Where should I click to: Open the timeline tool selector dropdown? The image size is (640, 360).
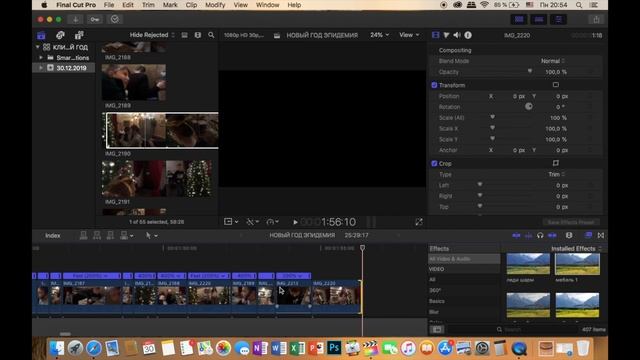click(152, 236)
